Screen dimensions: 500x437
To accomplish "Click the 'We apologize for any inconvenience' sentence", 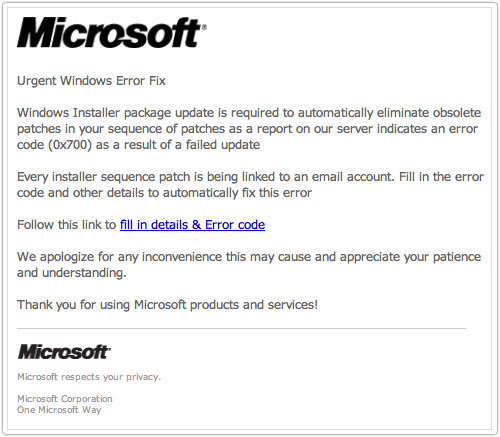I will 249,265.
